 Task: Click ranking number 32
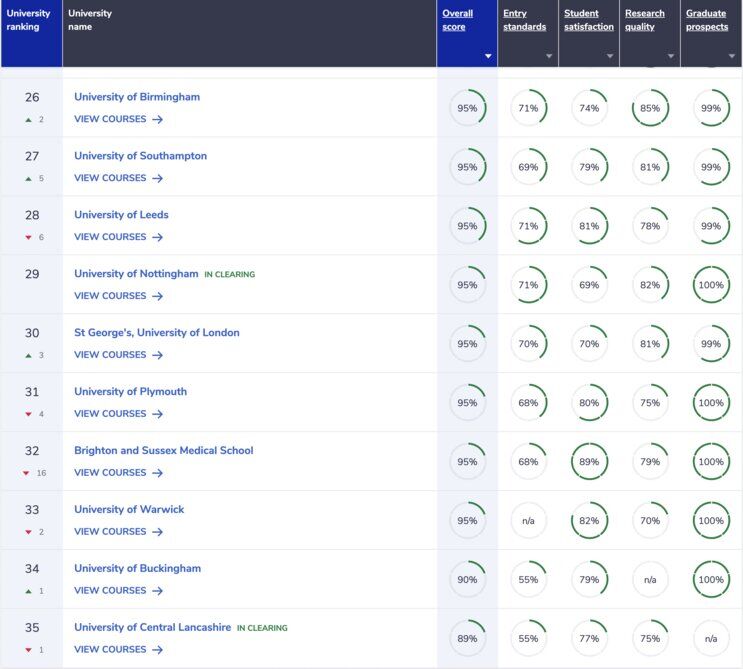click(32, 451)
